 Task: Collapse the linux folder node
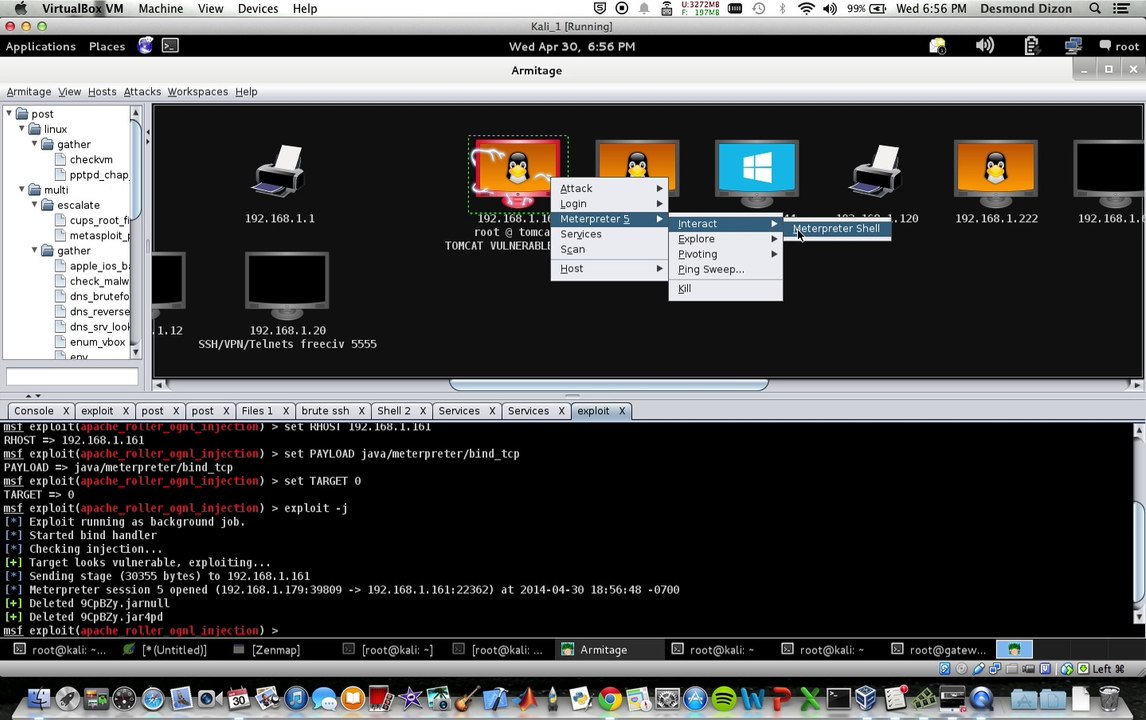(x=22, y=129)
